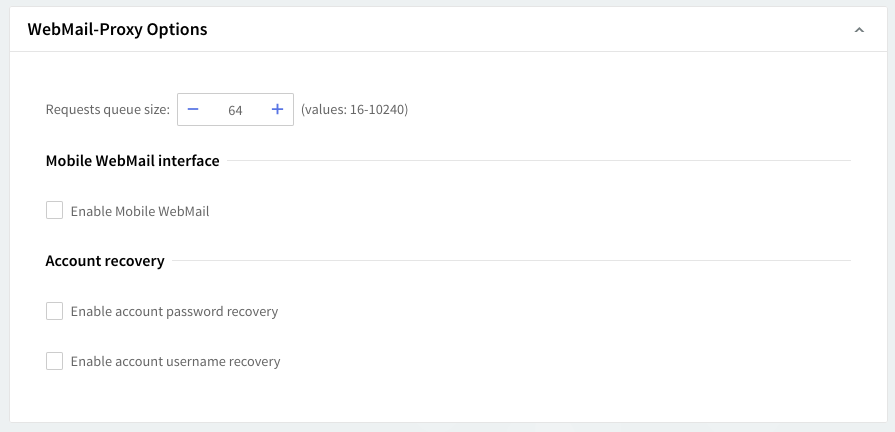
Task: Focus the queue size field showing 64
Action: click(235, 110)
